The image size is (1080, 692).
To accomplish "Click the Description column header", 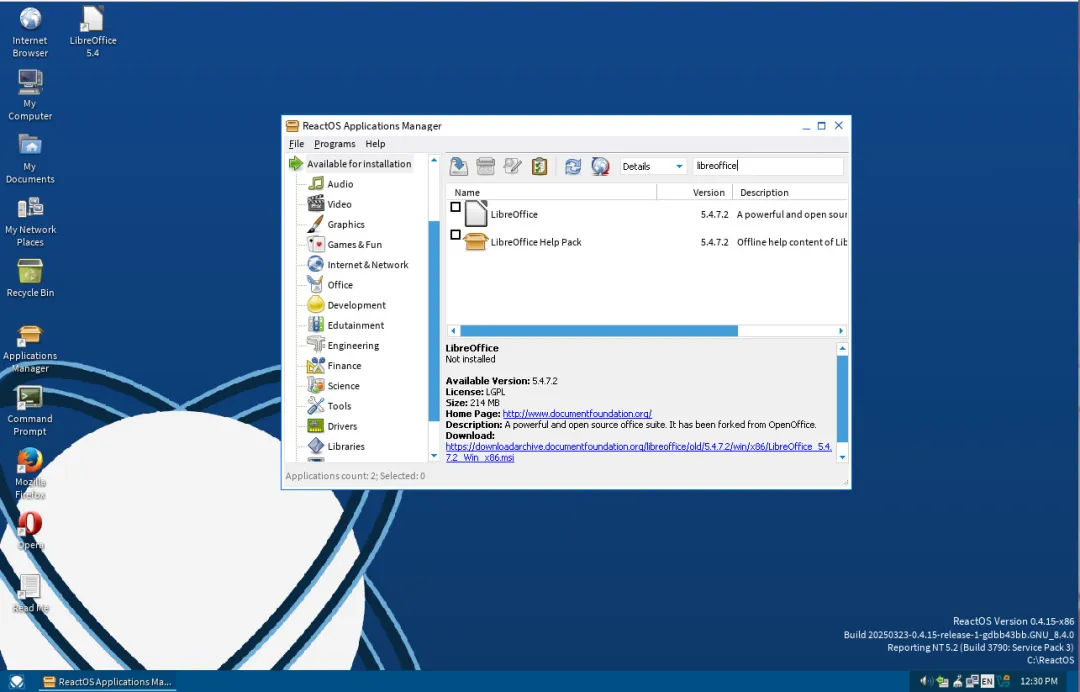I will click(x=790, y=193).
